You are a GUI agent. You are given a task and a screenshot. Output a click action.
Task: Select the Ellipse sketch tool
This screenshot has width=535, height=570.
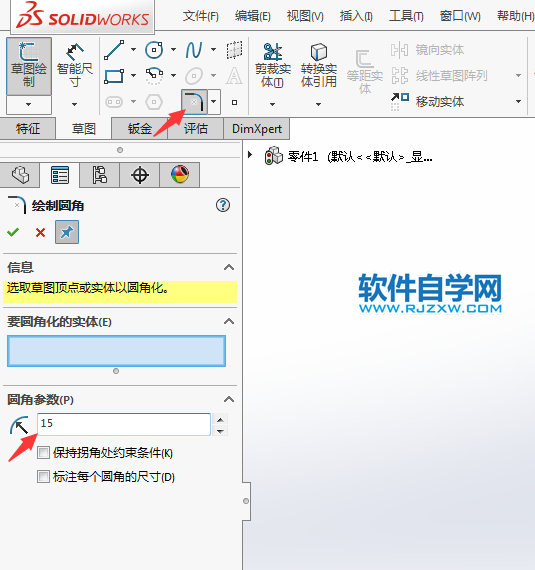point(194,76)
